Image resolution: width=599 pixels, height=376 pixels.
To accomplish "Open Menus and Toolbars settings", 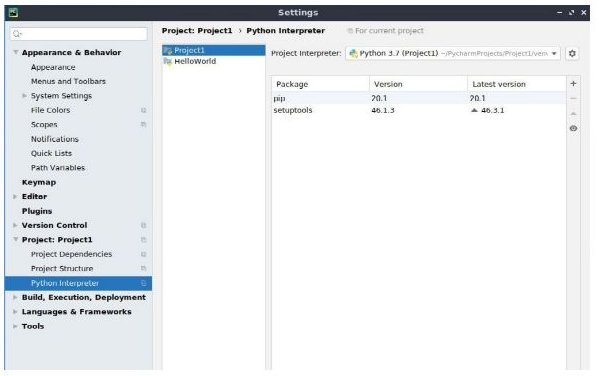I will pyautogui.click(x=68, y=81).
